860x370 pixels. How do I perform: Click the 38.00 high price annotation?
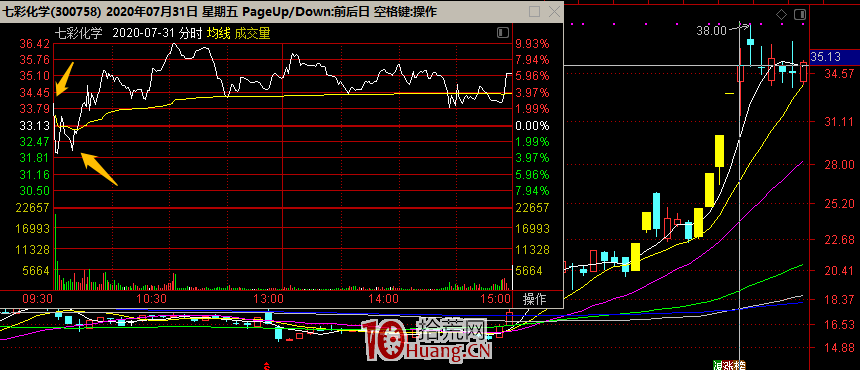711,31
